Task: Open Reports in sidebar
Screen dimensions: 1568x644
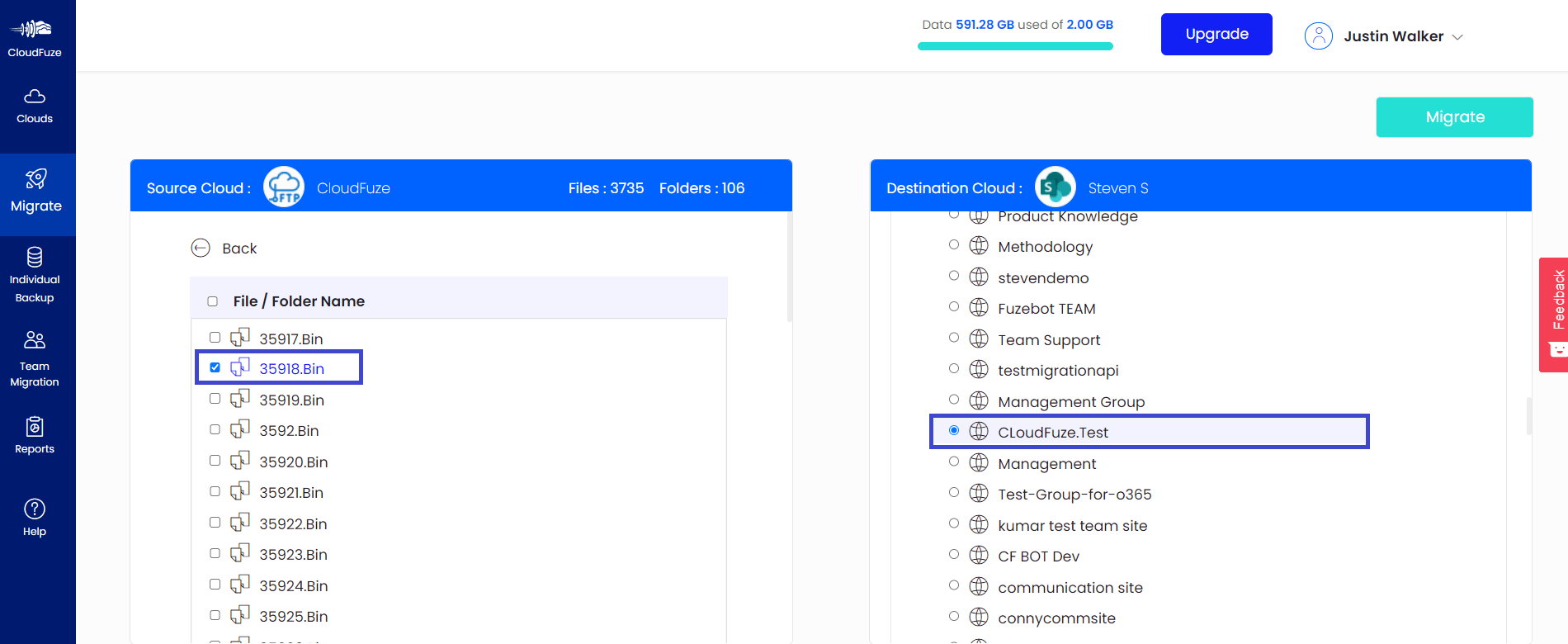Action: [35, 435]
